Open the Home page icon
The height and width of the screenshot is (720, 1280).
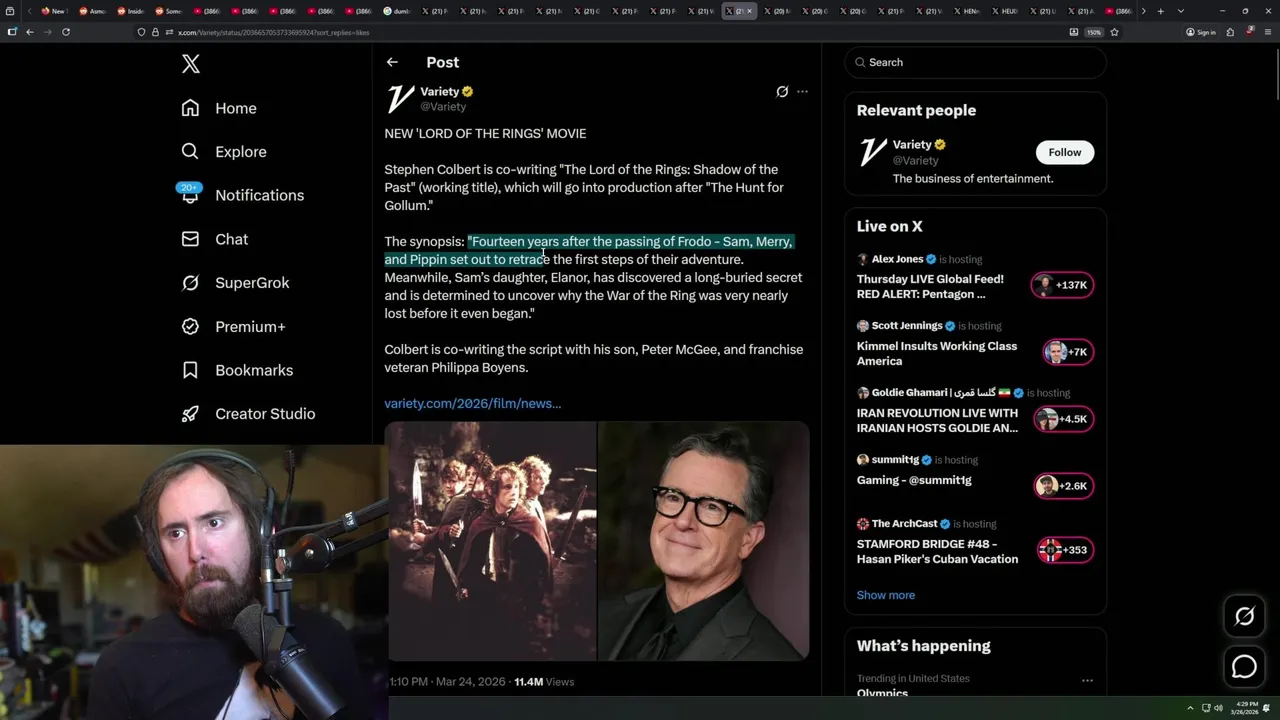coord(190,108)
